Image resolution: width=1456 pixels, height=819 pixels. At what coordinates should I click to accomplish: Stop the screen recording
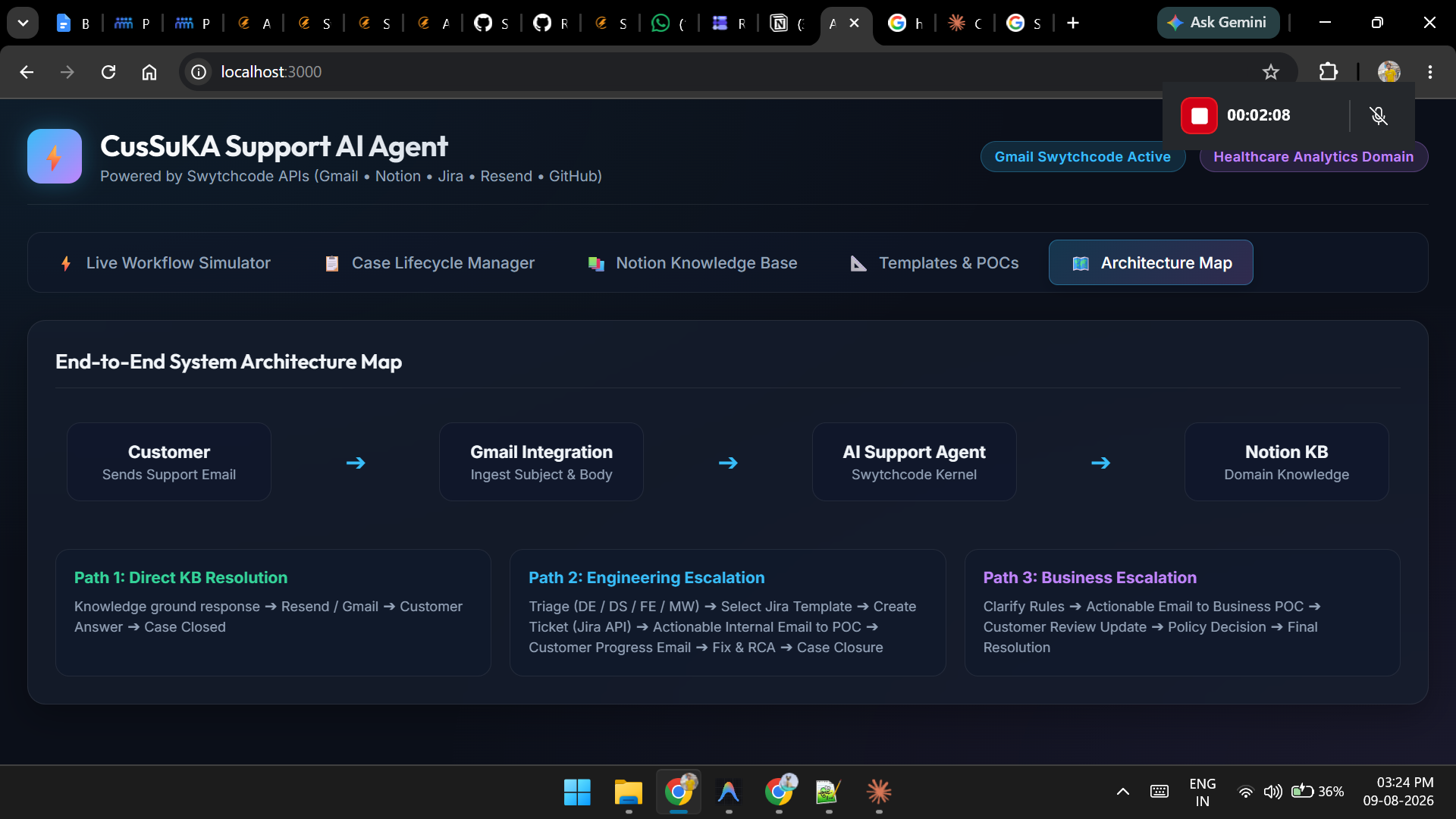[x=1199, y=115]
